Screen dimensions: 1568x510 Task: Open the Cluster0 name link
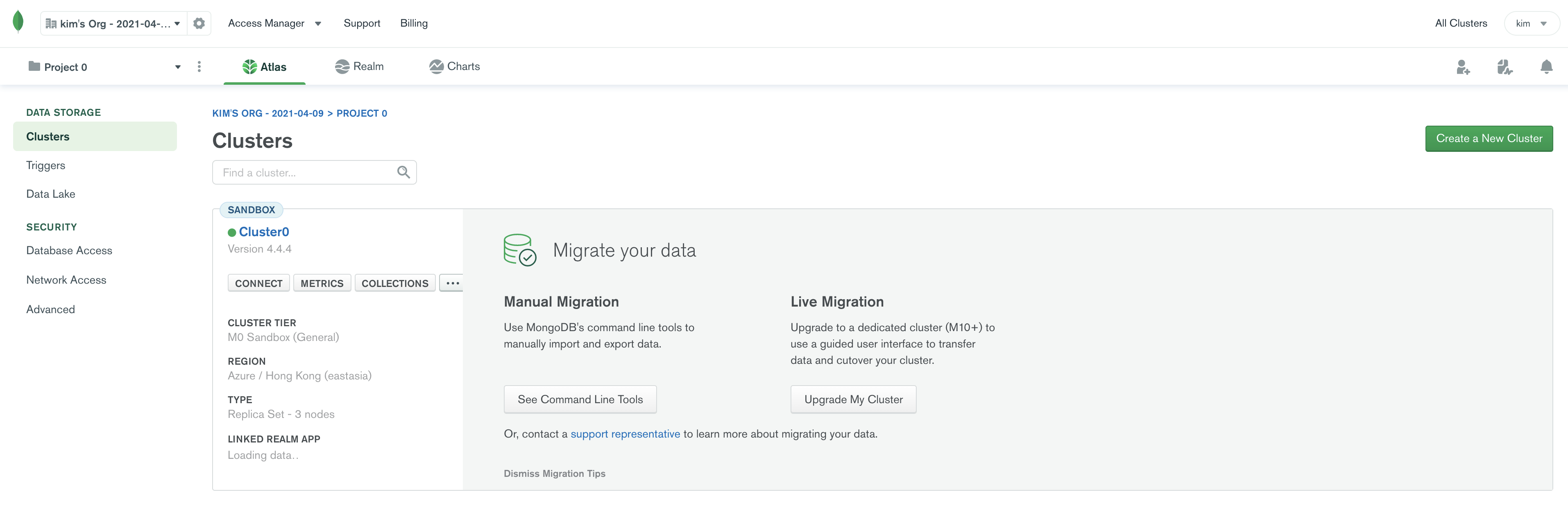click(x=263, y=232)
